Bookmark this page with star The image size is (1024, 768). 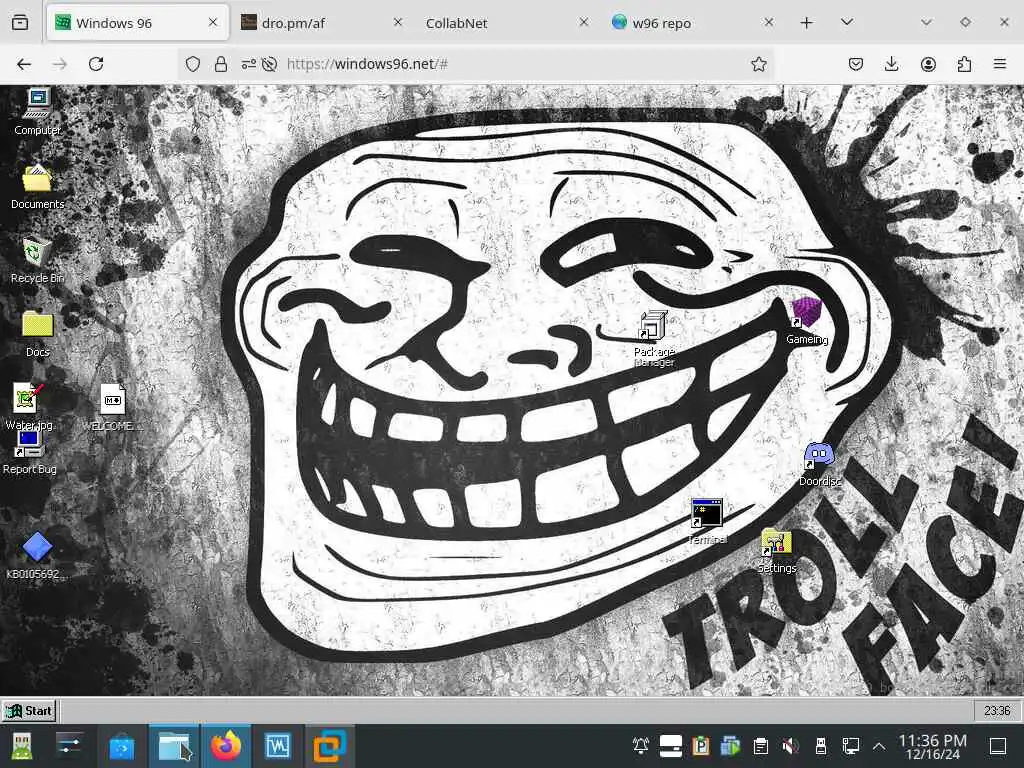758,64
